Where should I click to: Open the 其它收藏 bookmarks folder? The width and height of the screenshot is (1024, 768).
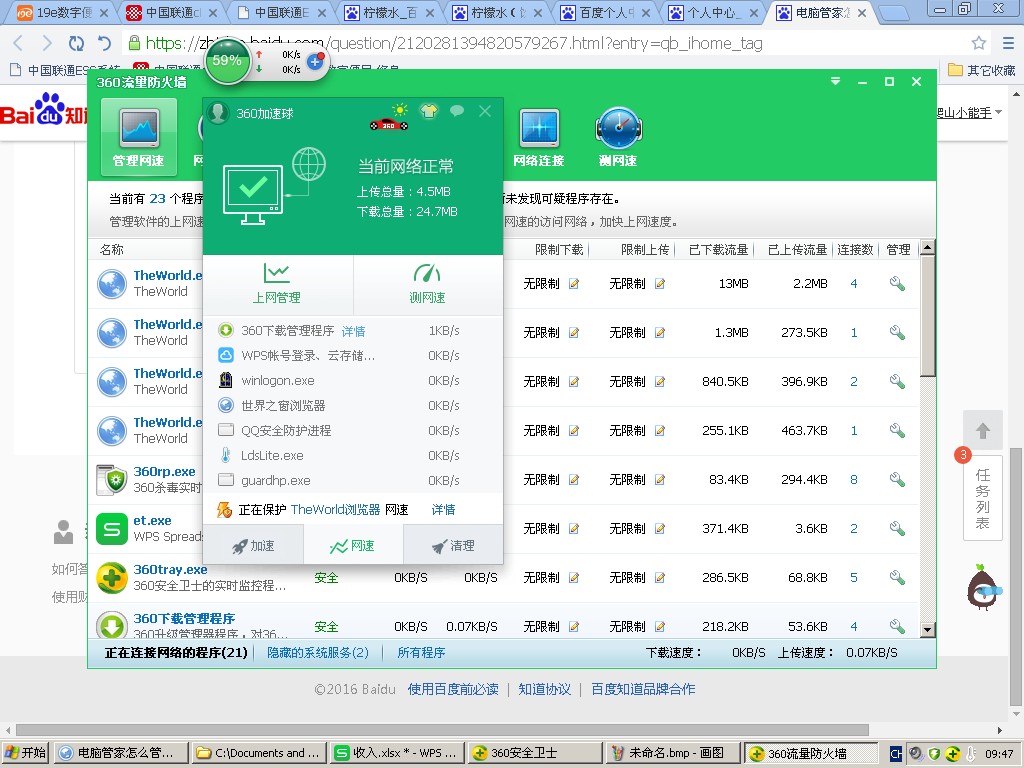pos(982,70)
